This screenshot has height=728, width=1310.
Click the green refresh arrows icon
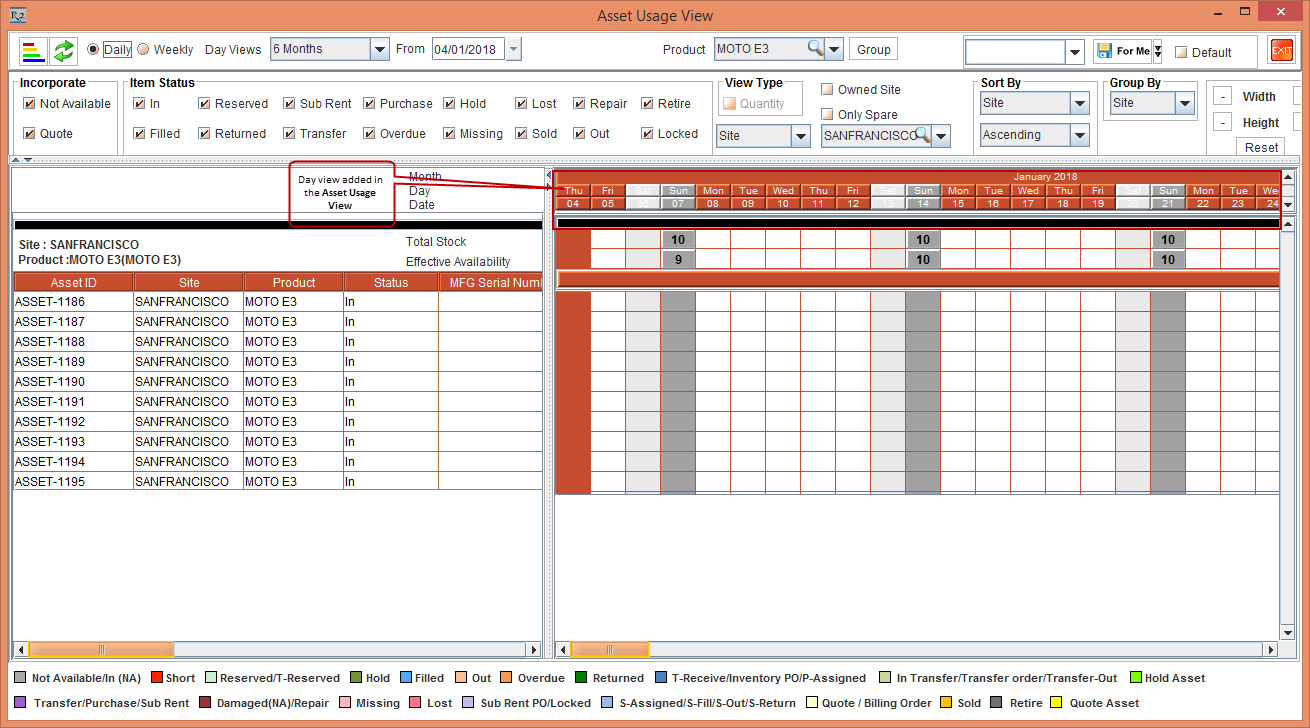point(64,50)
